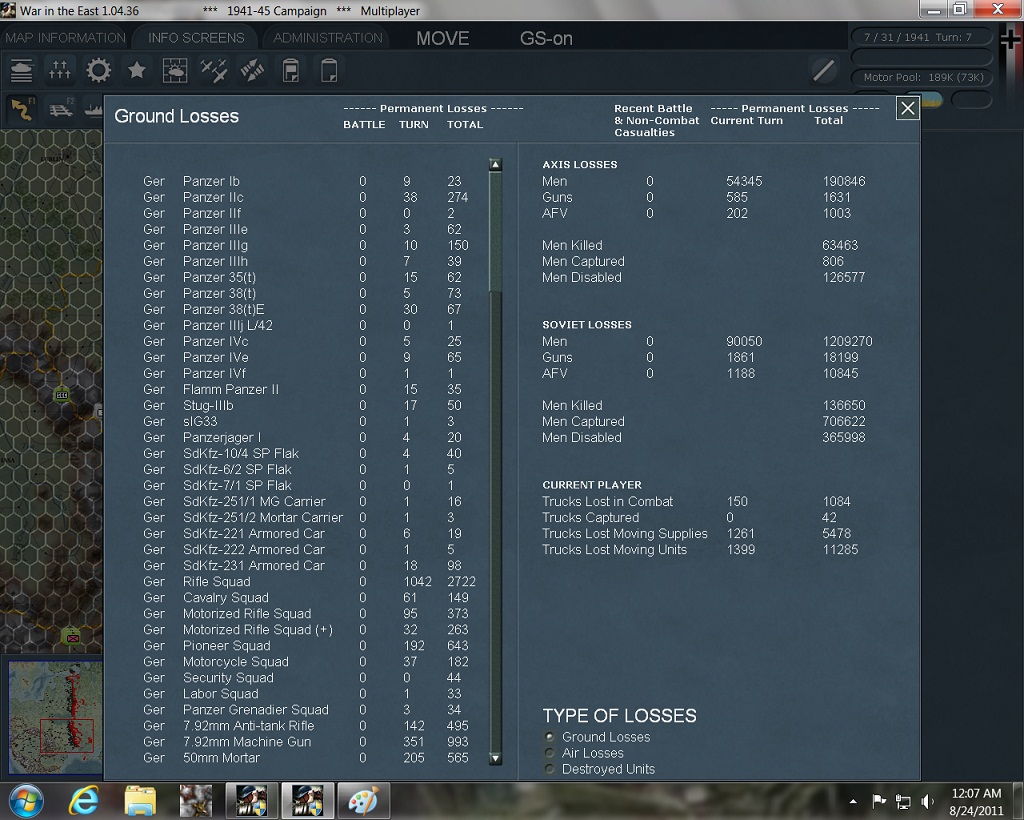Image resolution: width=1024 pixels, height=820 pixels.
Task: Click the network tray icon
Action: 903,801
